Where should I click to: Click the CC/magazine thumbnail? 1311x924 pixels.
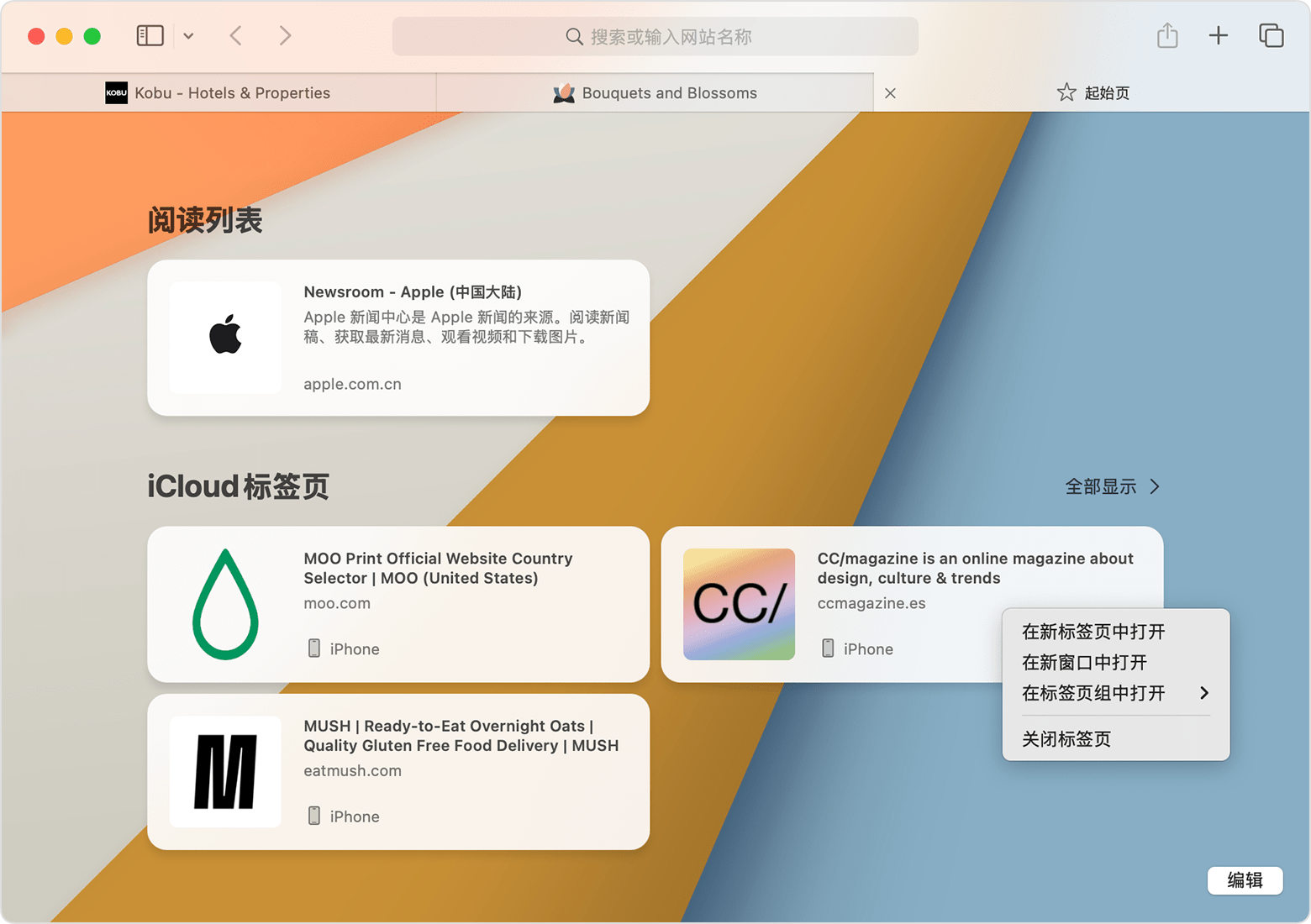[739, 604]
